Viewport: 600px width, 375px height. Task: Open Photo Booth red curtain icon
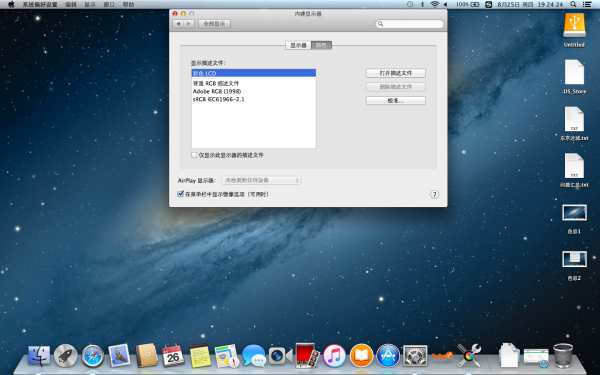(x=307, y=355)
